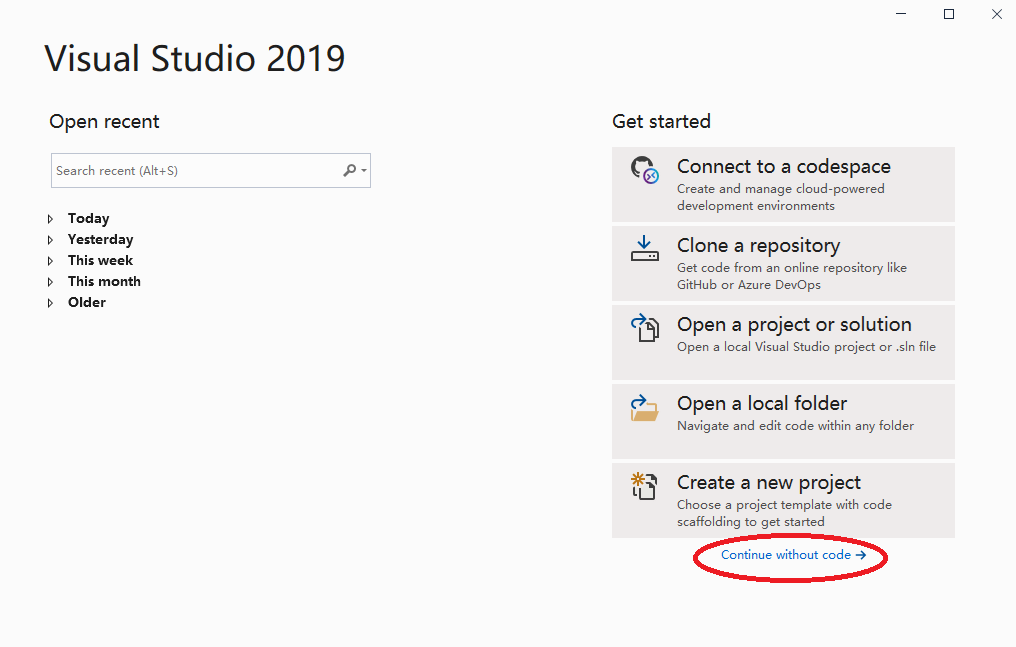The width and height of the screenshot is (1016, 647).
Task: Expand the Today group
Action: [x=51, y=219]
